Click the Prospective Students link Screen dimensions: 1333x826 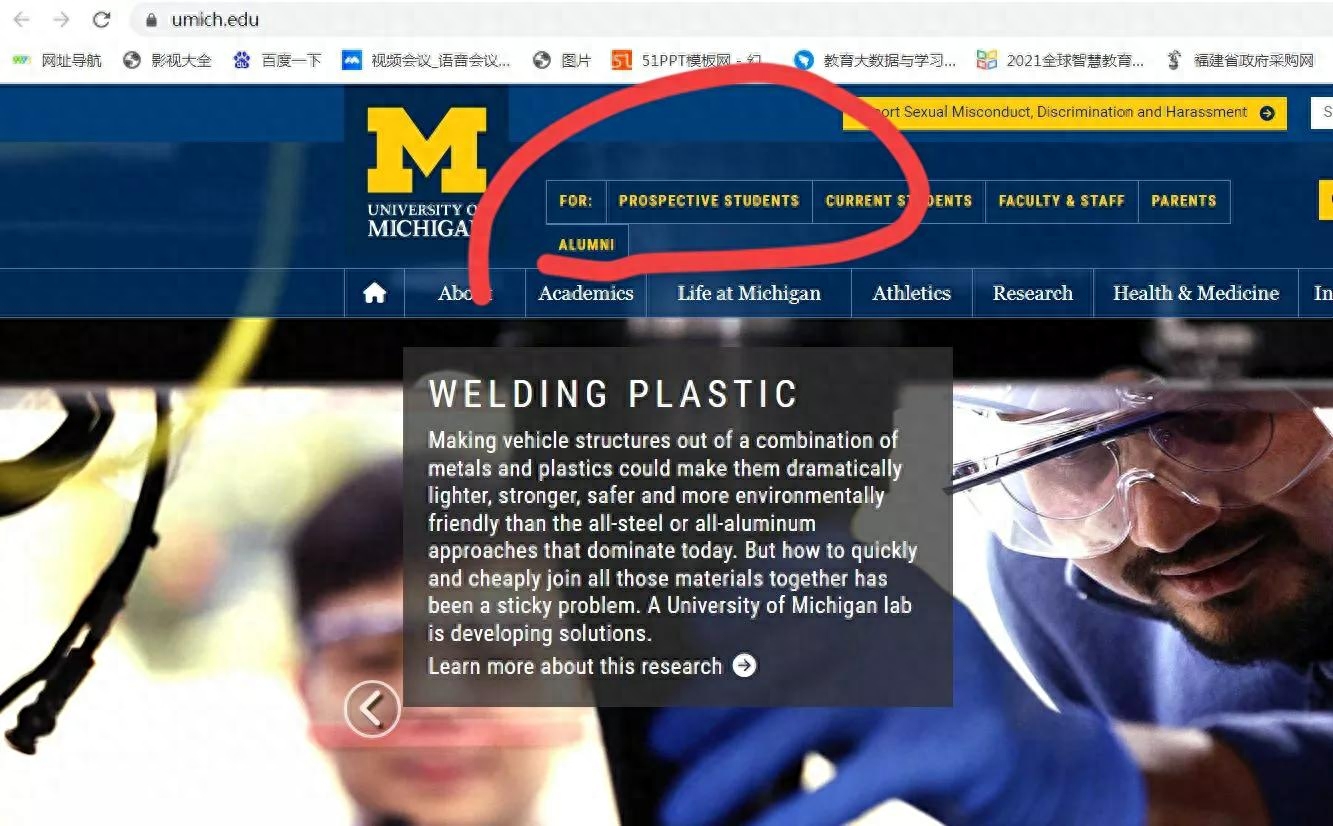point(709,201)
